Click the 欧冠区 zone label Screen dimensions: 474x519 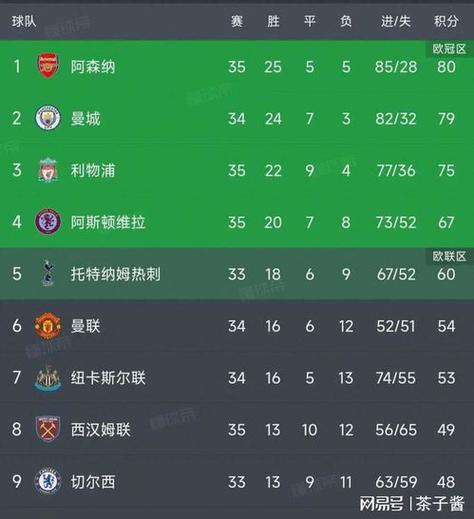[x=449, y=49]
